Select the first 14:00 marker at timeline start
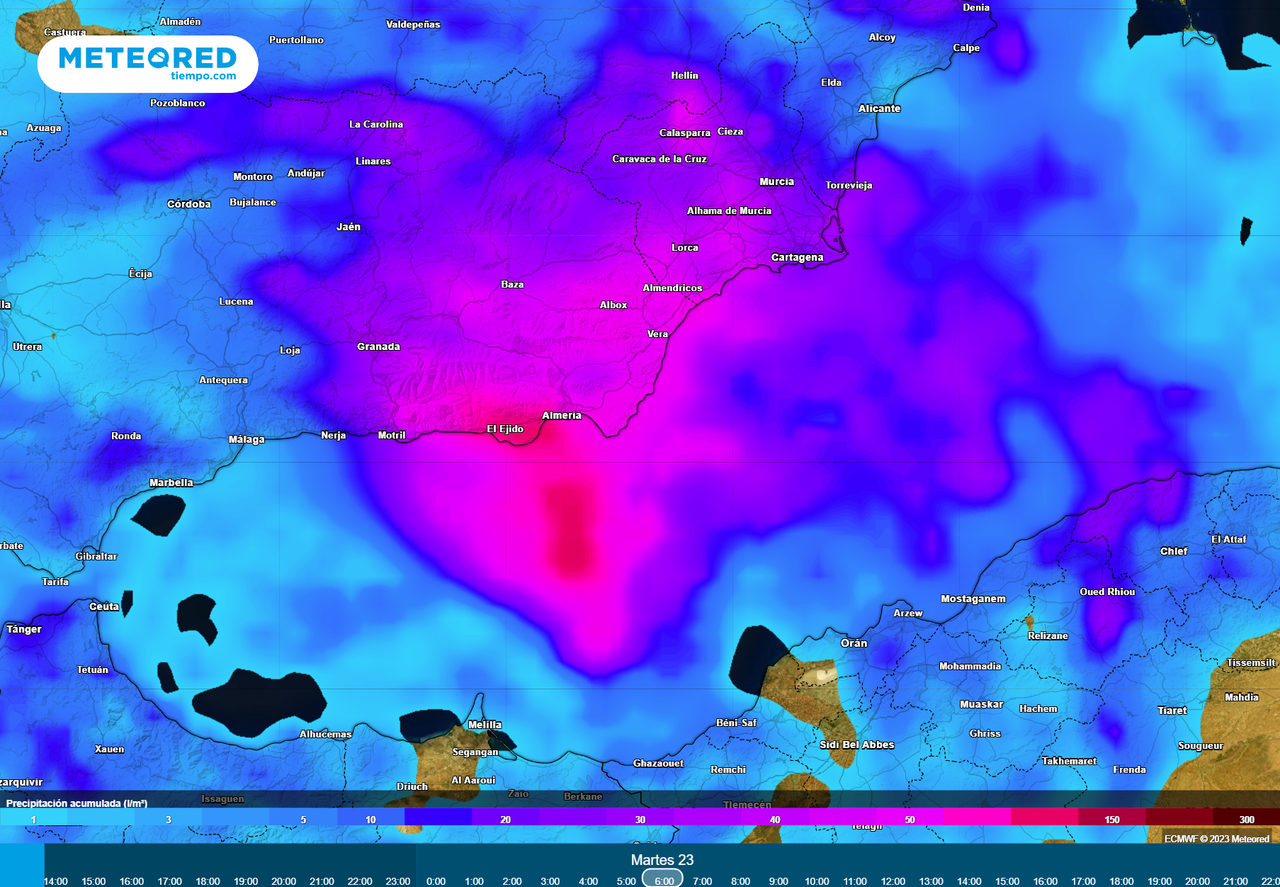This screenshot has height=887, width=1280. click(x=56, y=881)
